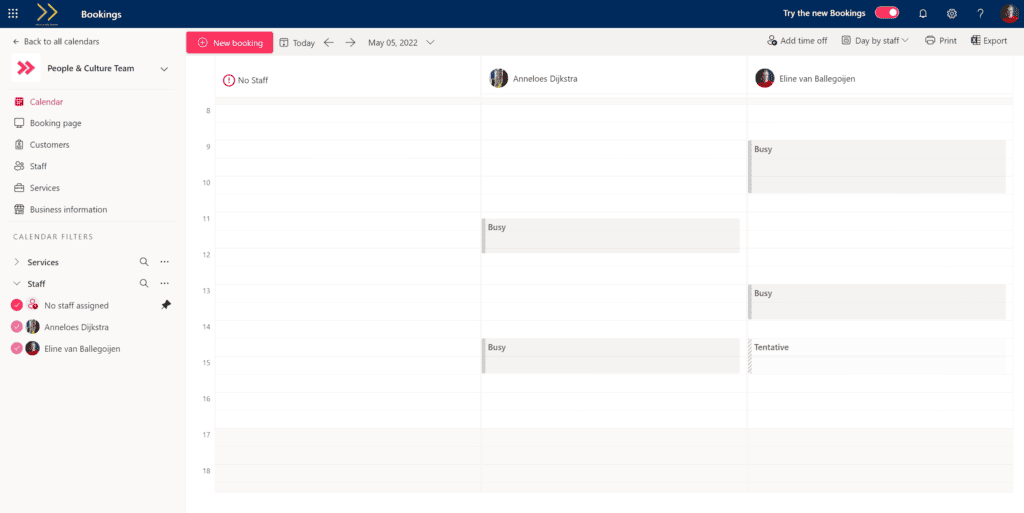This screenshot has width=1024, height=513.
Task: Click the No Staff warning icon in column header
Action: [x=229, y=80]
